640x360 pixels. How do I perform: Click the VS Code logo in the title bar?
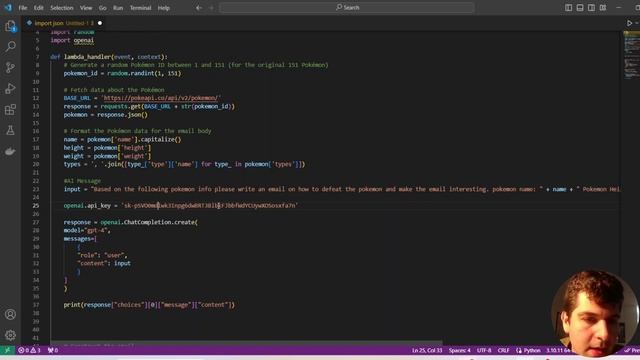(x=8, y=7)
